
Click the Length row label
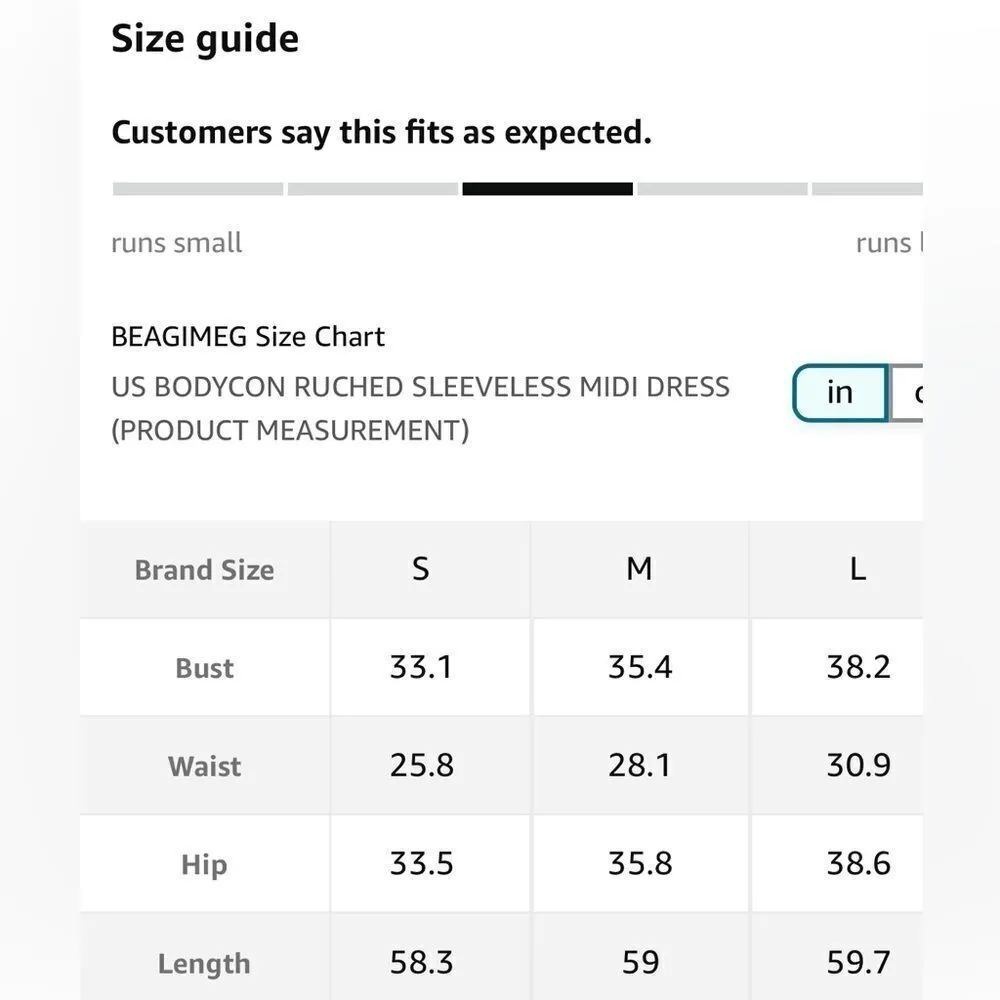click(x=204, y=963)
